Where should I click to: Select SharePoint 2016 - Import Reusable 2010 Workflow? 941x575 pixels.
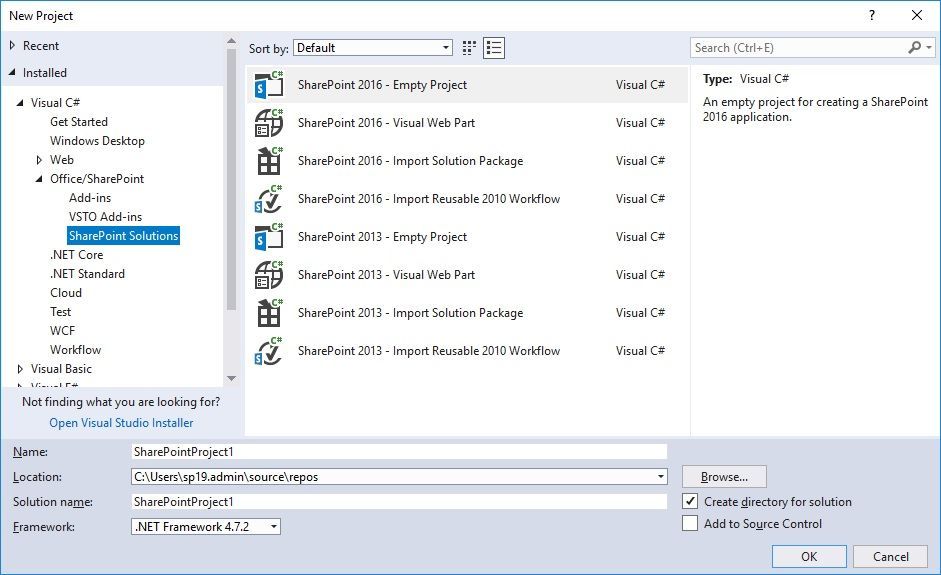(467, 199)
